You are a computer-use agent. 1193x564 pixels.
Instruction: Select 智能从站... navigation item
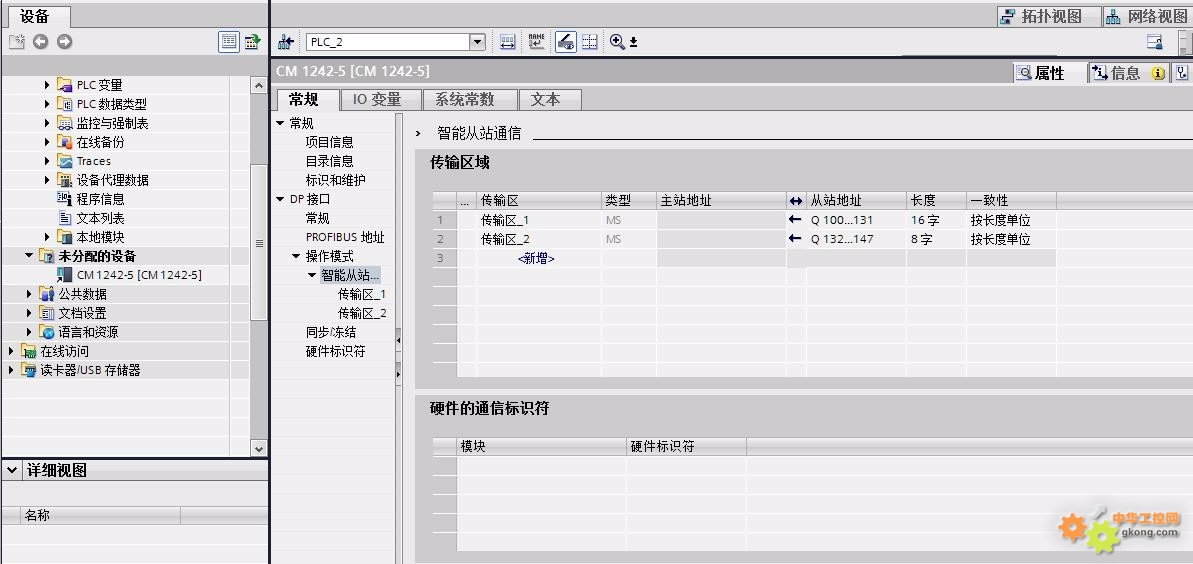pos(350,276)
